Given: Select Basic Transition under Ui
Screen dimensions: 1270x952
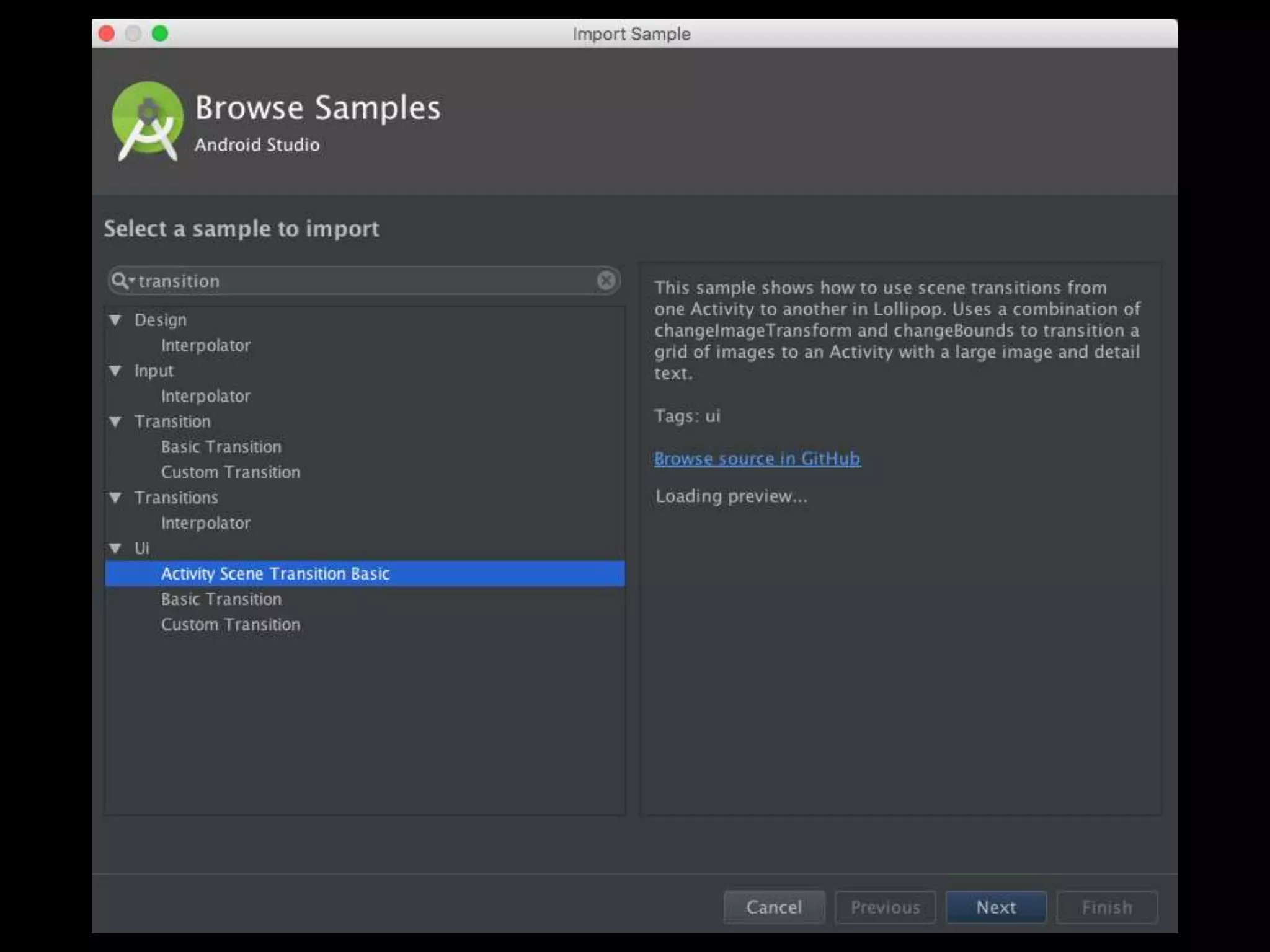Looking at the screenshot, I should coord(221,599).
